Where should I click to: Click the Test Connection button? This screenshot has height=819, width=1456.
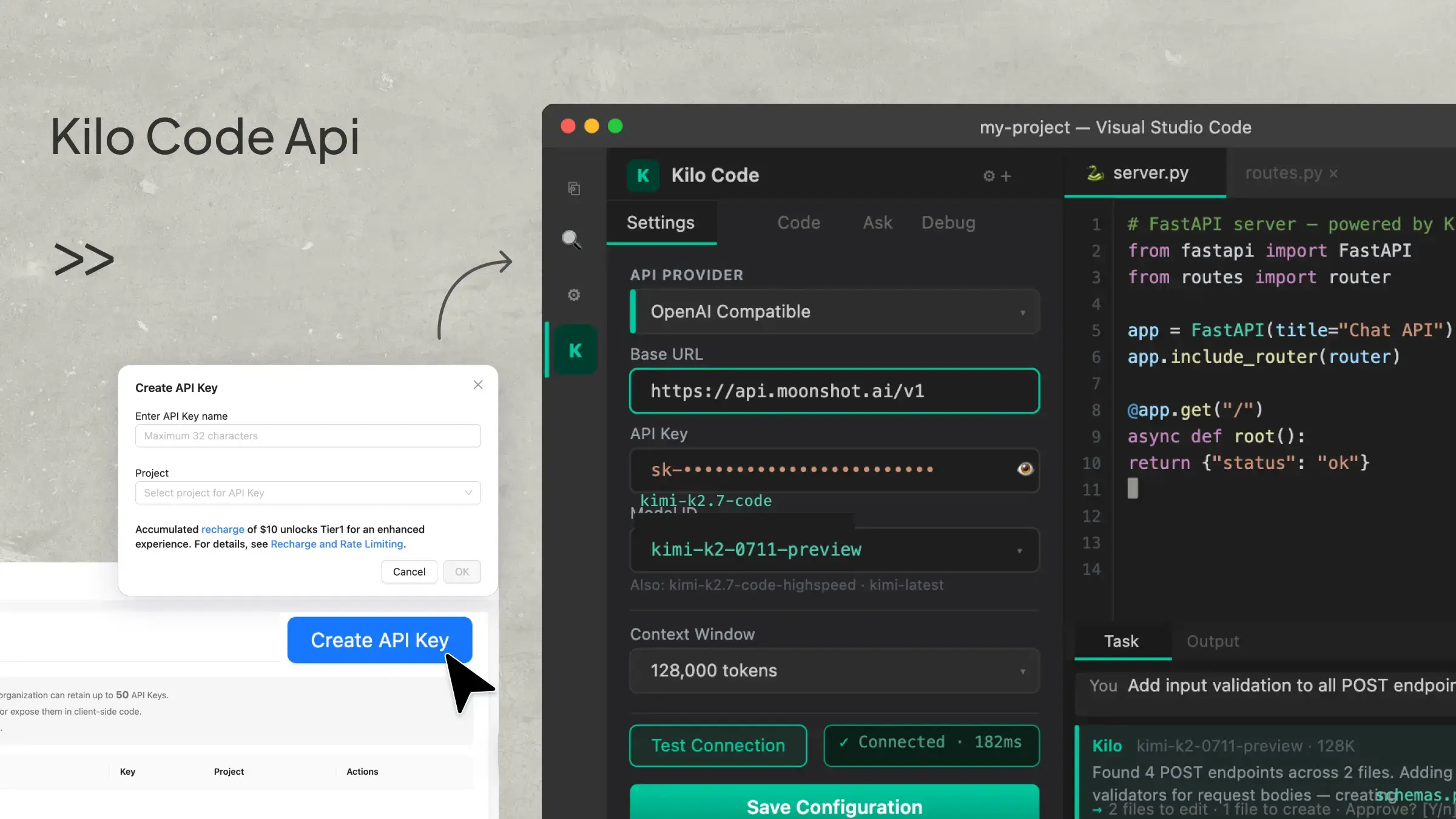tap(718, 746)
